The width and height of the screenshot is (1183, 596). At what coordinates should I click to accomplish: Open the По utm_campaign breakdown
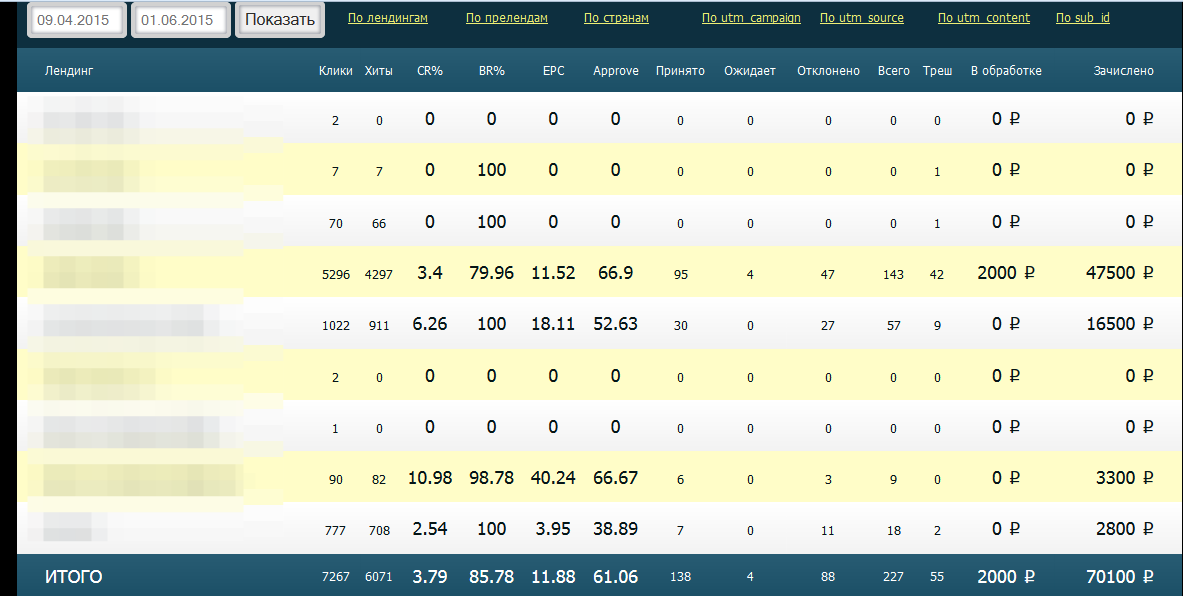[751, 18]
